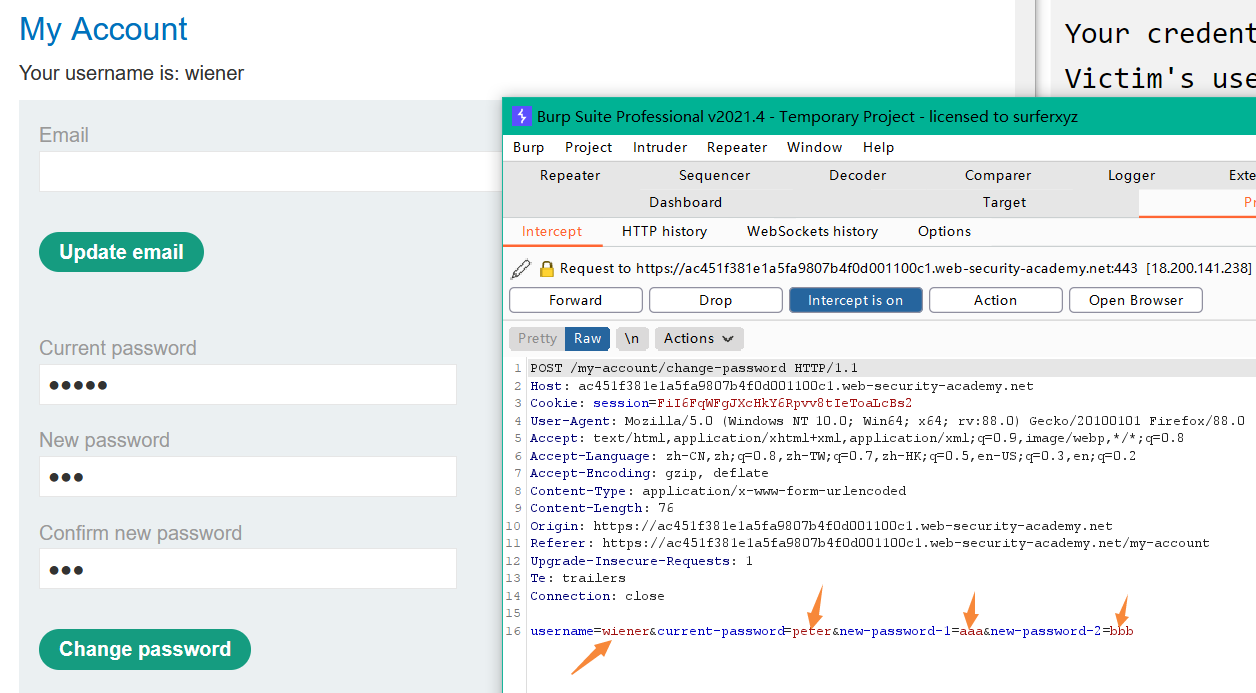Screen dimensions: 1256x693
Task: Select the Intercept sub-tab
Action: click(x=551, y=231)
